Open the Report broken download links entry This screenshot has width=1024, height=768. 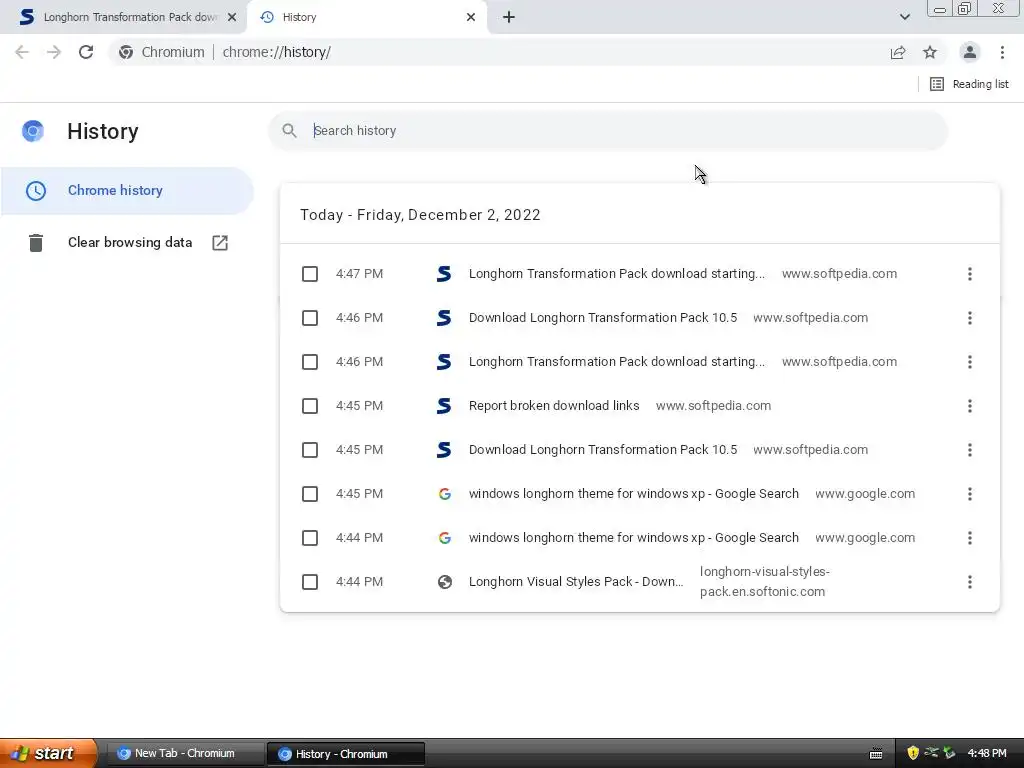[554, 406]
